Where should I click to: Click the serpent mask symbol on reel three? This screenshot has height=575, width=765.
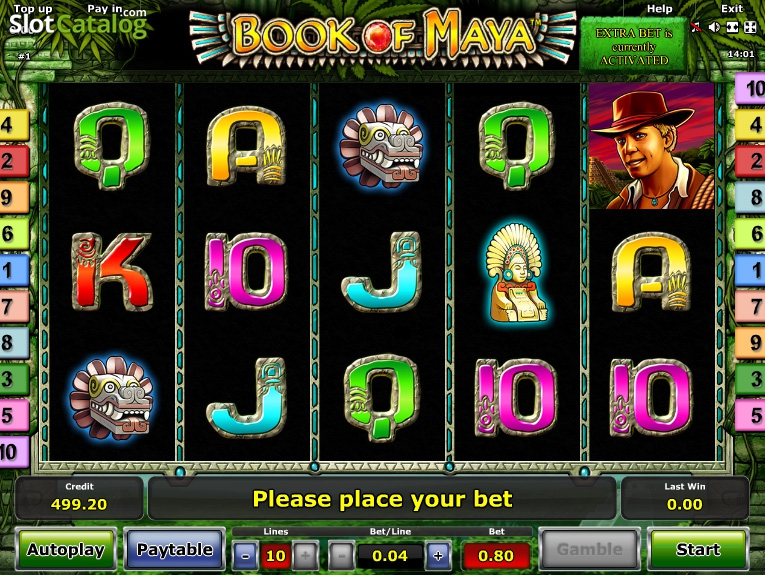[382, 146]
